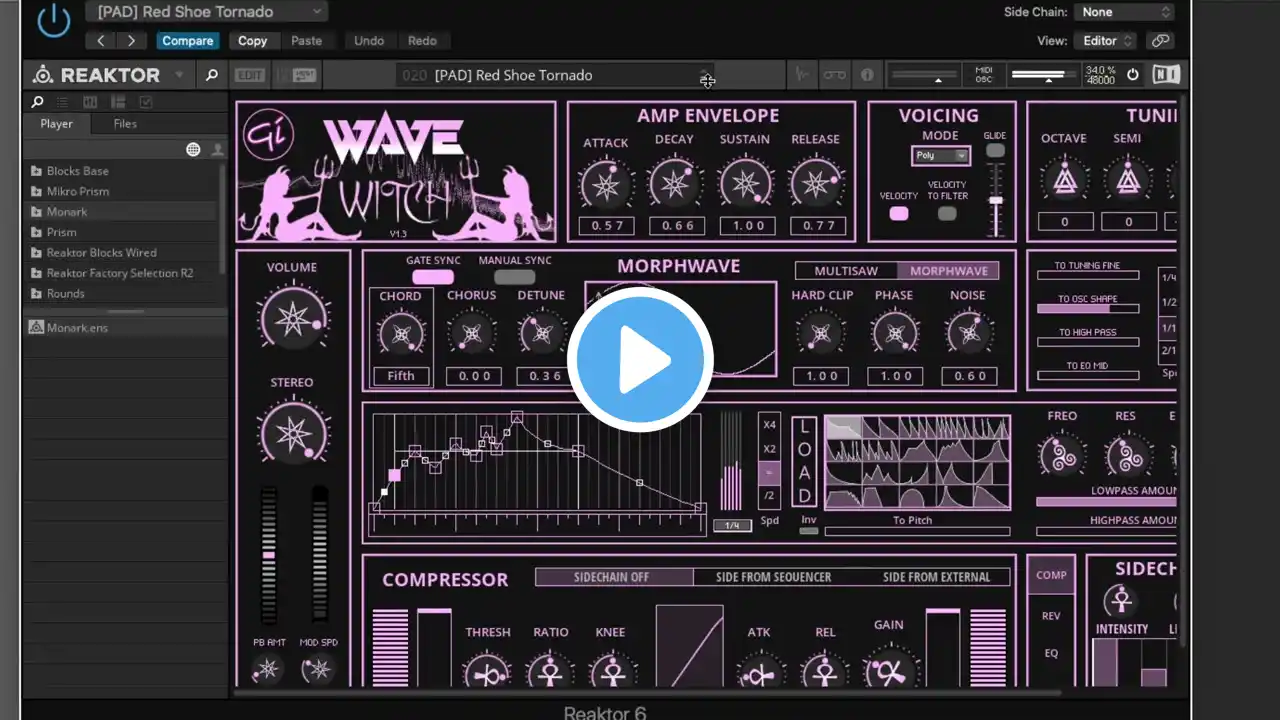Click the compressor GAIN knob
1280x720 pixels.
coord(889,668)
